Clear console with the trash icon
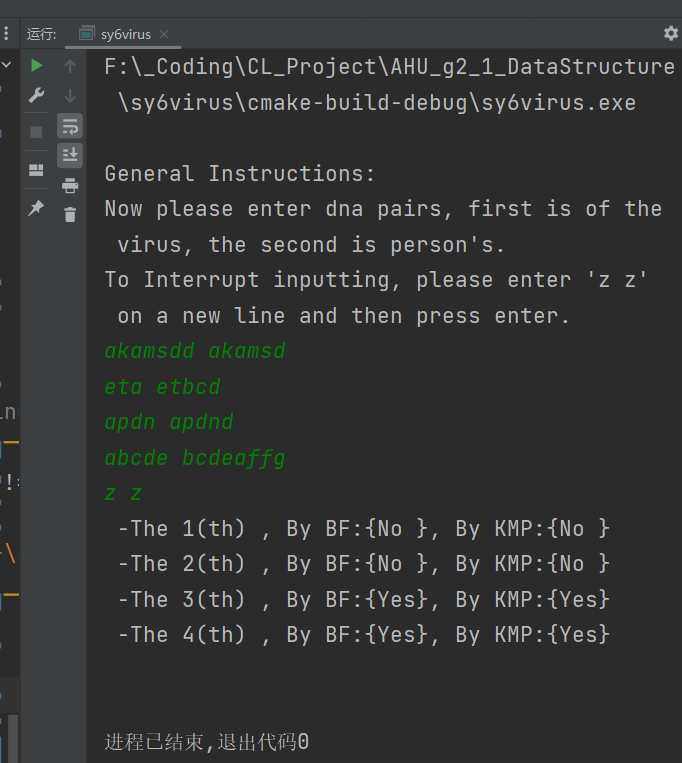The width and height of the screenshot is (682, 763). 70,214
